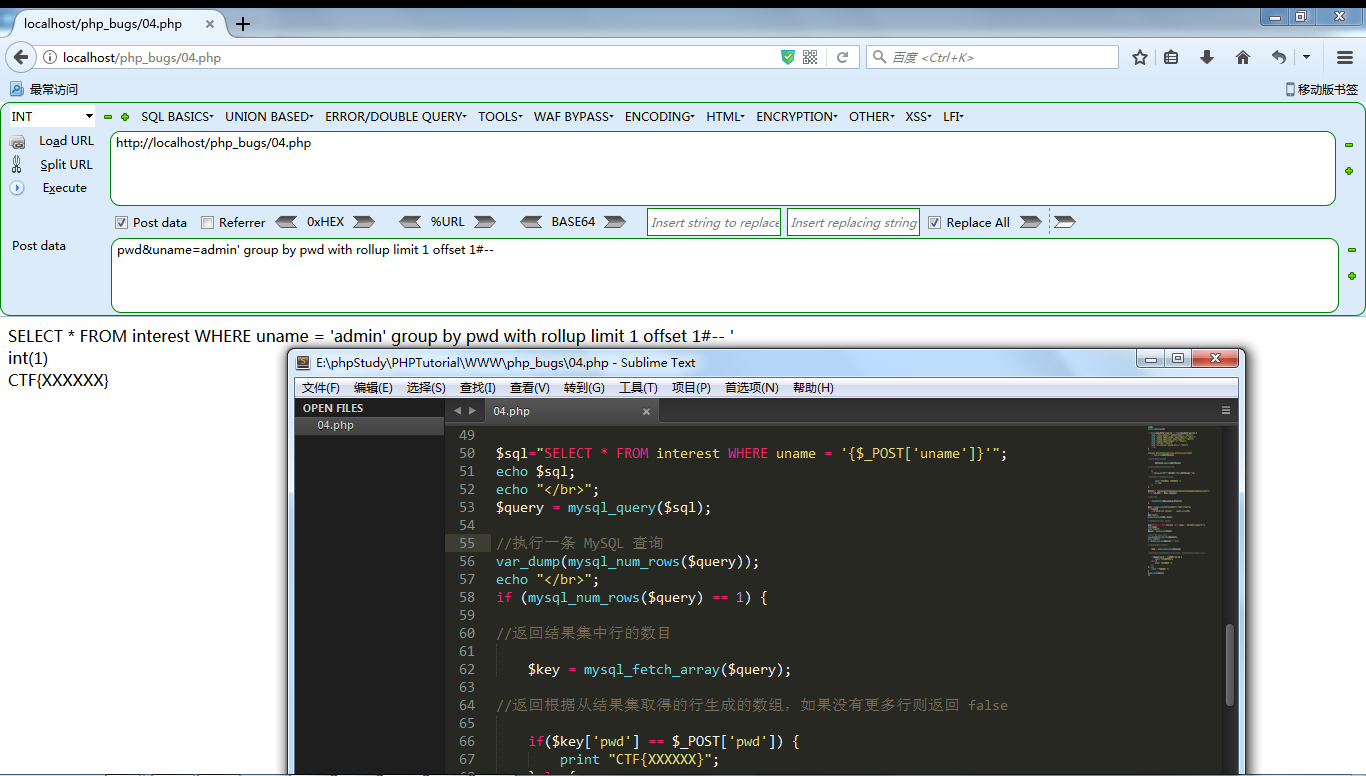Screen dimensions: 1366x776
Task: Open Sublime Text tab list dropdown
Action: click(x=1226, y=411)
